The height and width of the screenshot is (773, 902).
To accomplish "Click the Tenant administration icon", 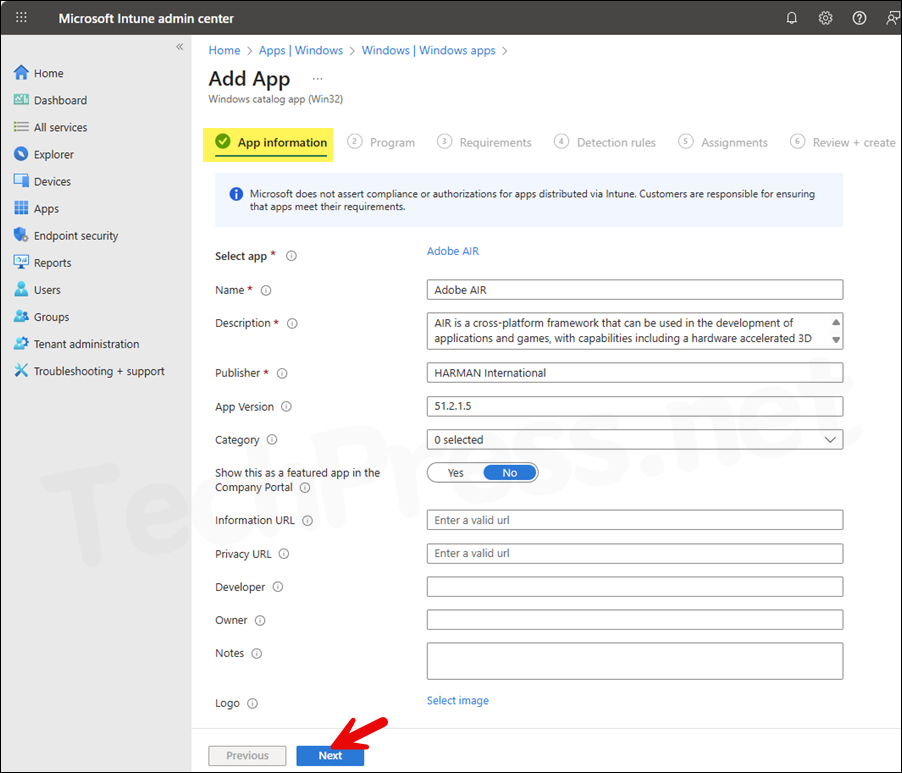I will point(21,343).
